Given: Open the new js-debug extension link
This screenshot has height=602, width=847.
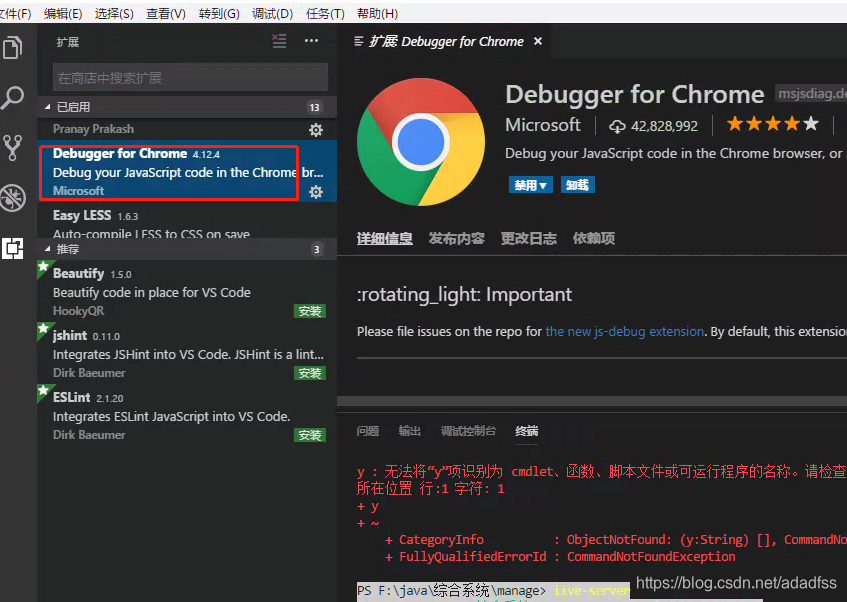Looking at the screenshot, I should point(624,331).
